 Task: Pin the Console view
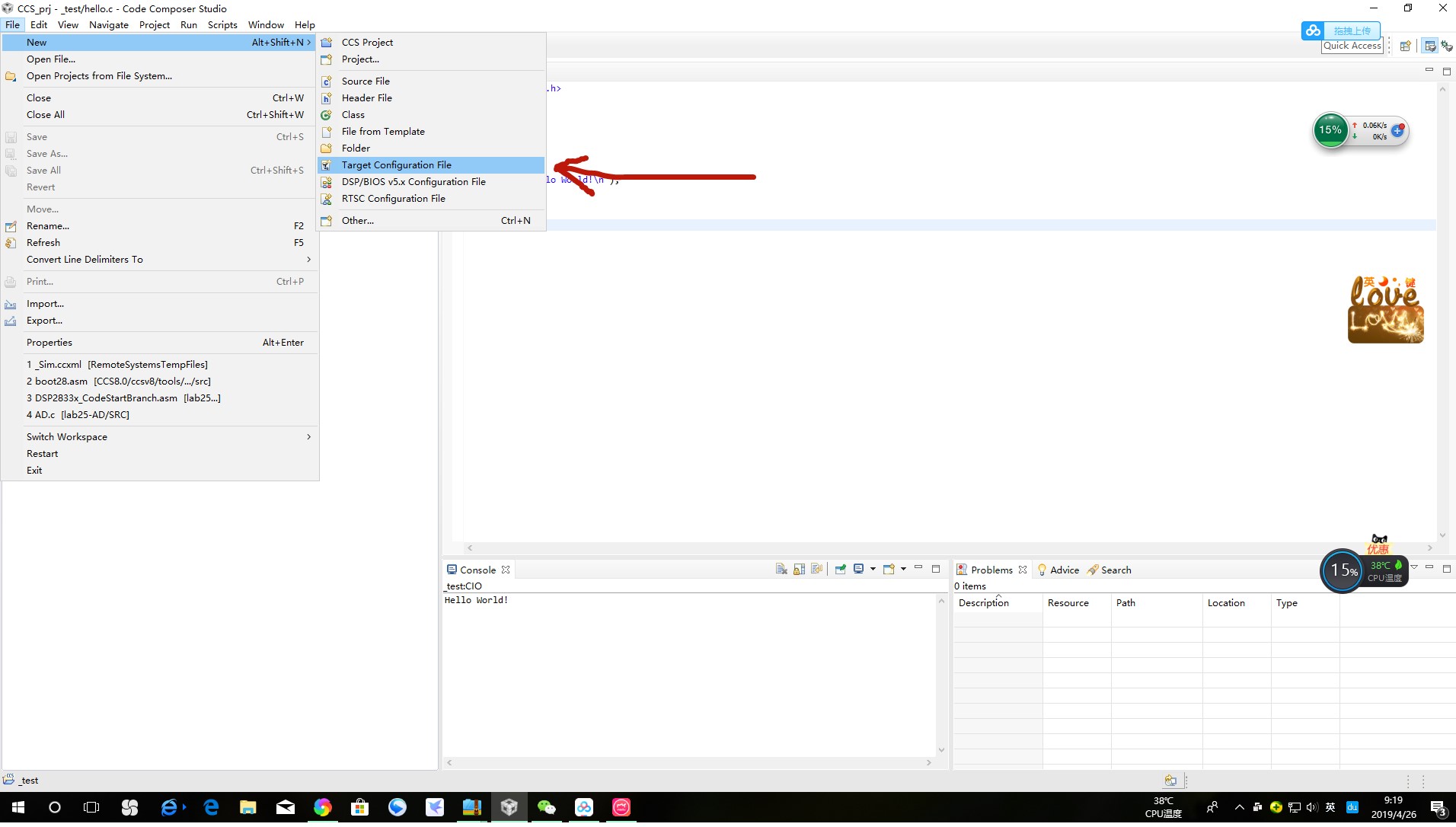point(841,569)
